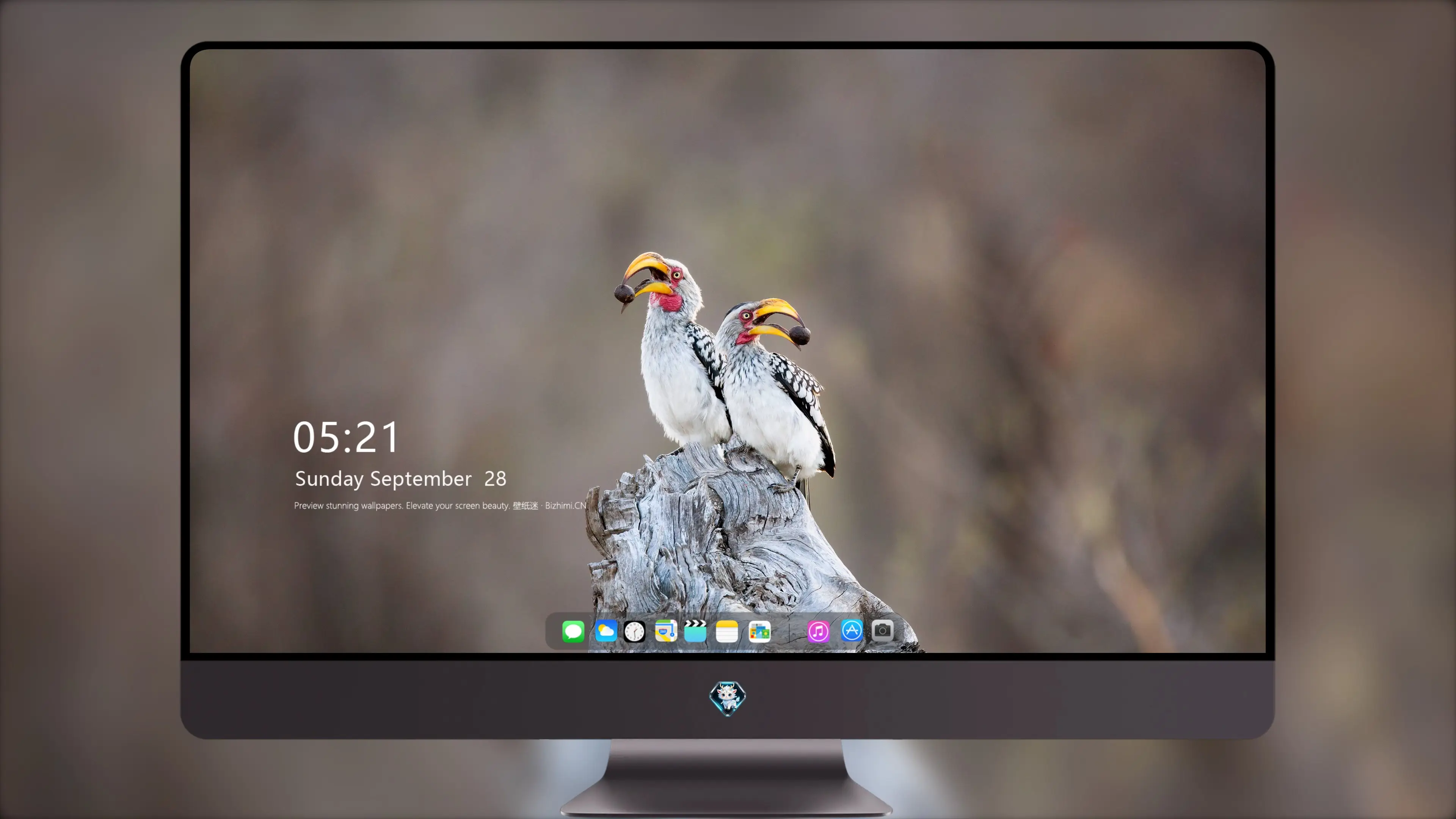The height and width of the screenshot is (819, 1456).
Task: Launch the Videos clapperboard app in dock
Action: point(695,631)
